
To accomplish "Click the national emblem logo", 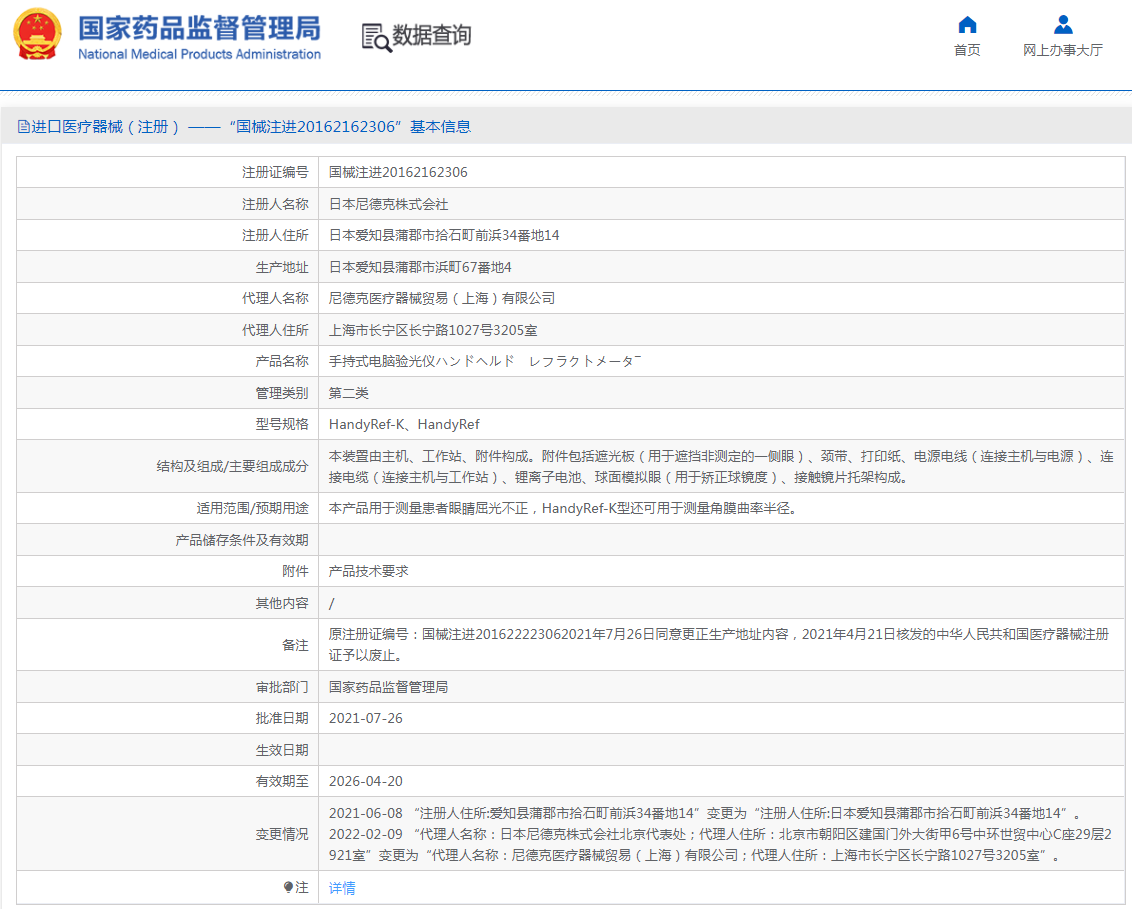I will [x=38, y=36].
